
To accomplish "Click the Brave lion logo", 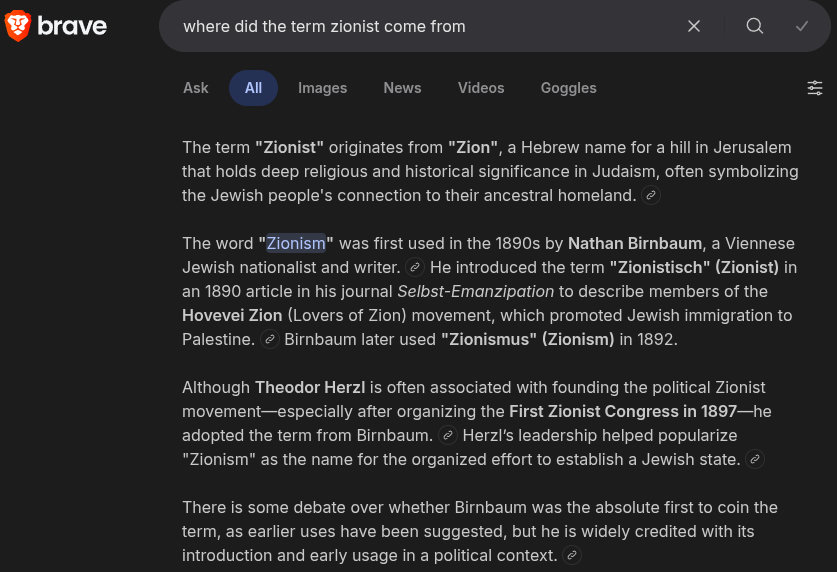I will 18,26.
